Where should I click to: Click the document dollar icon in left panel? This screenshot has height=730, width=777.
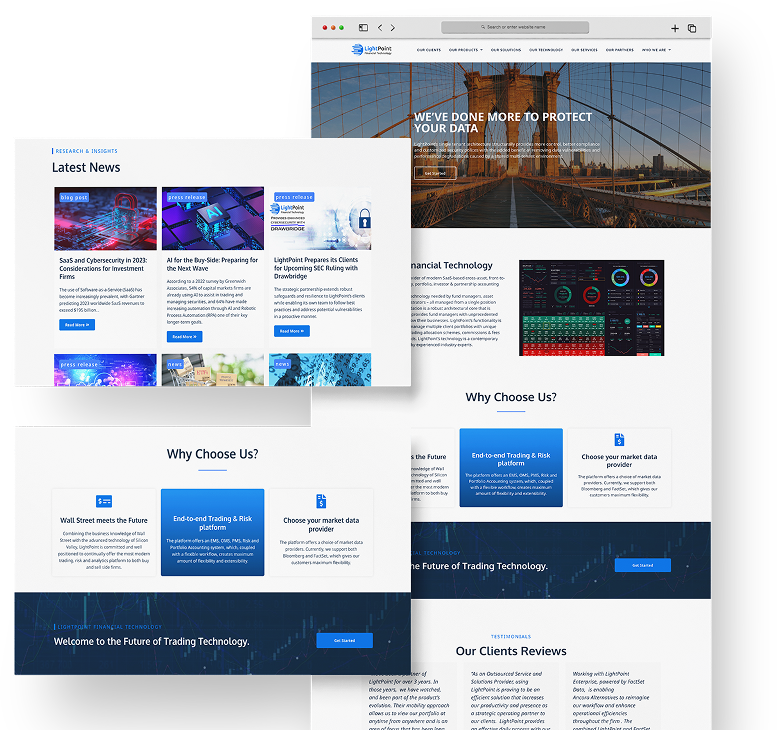click(x=321, y=501)
